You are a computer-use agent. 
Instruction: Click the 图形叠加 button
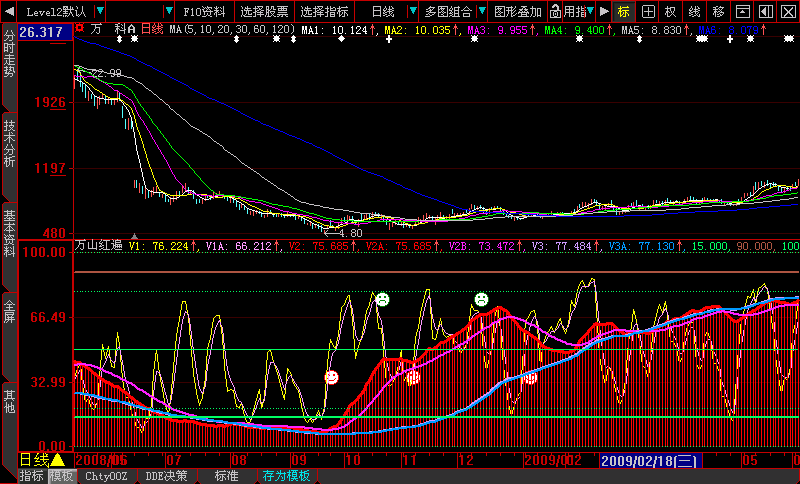517,11
